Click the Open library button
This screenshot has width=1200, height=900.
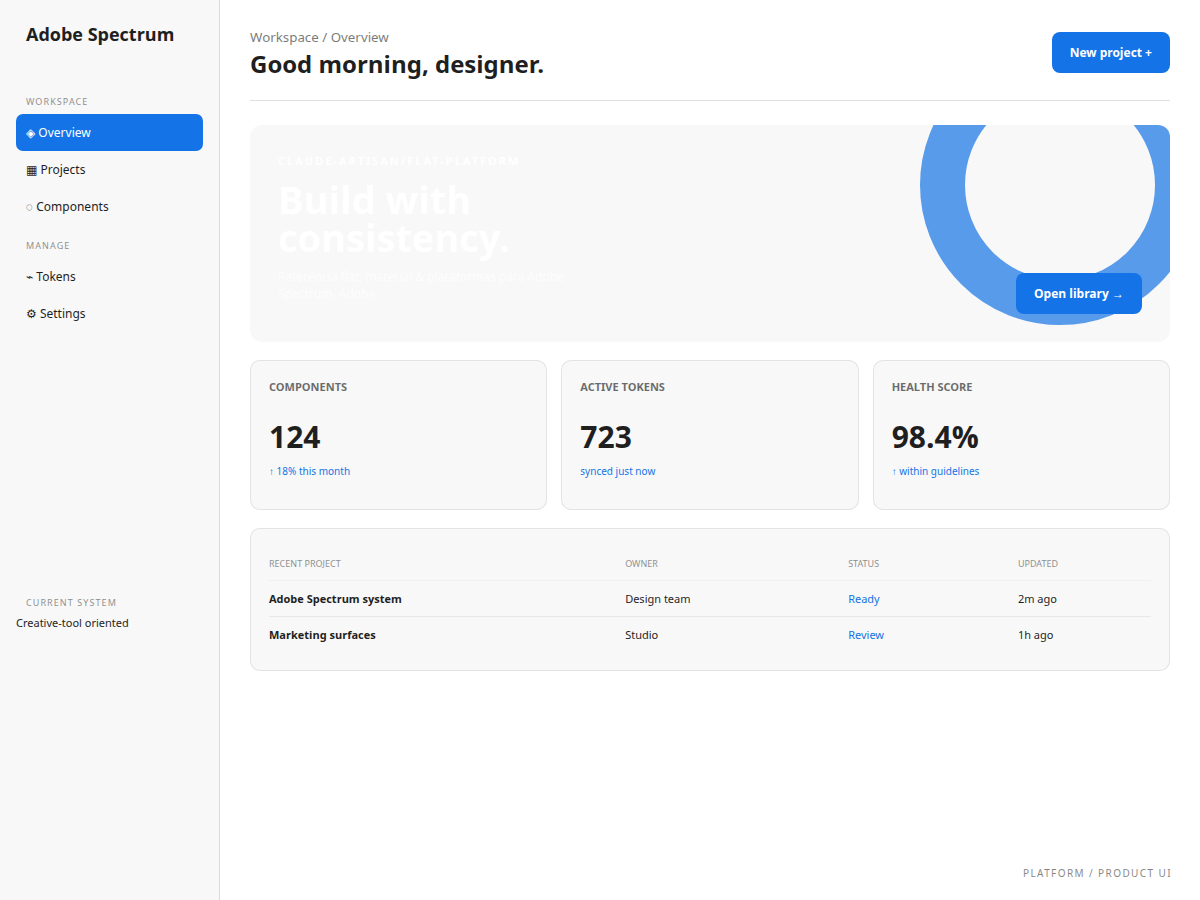point(1079,293)
